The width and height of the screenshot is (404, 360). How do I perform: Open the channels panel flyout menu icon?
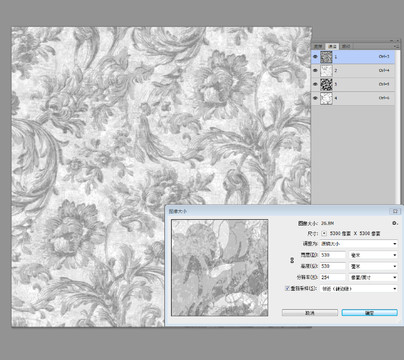(396, 46)
